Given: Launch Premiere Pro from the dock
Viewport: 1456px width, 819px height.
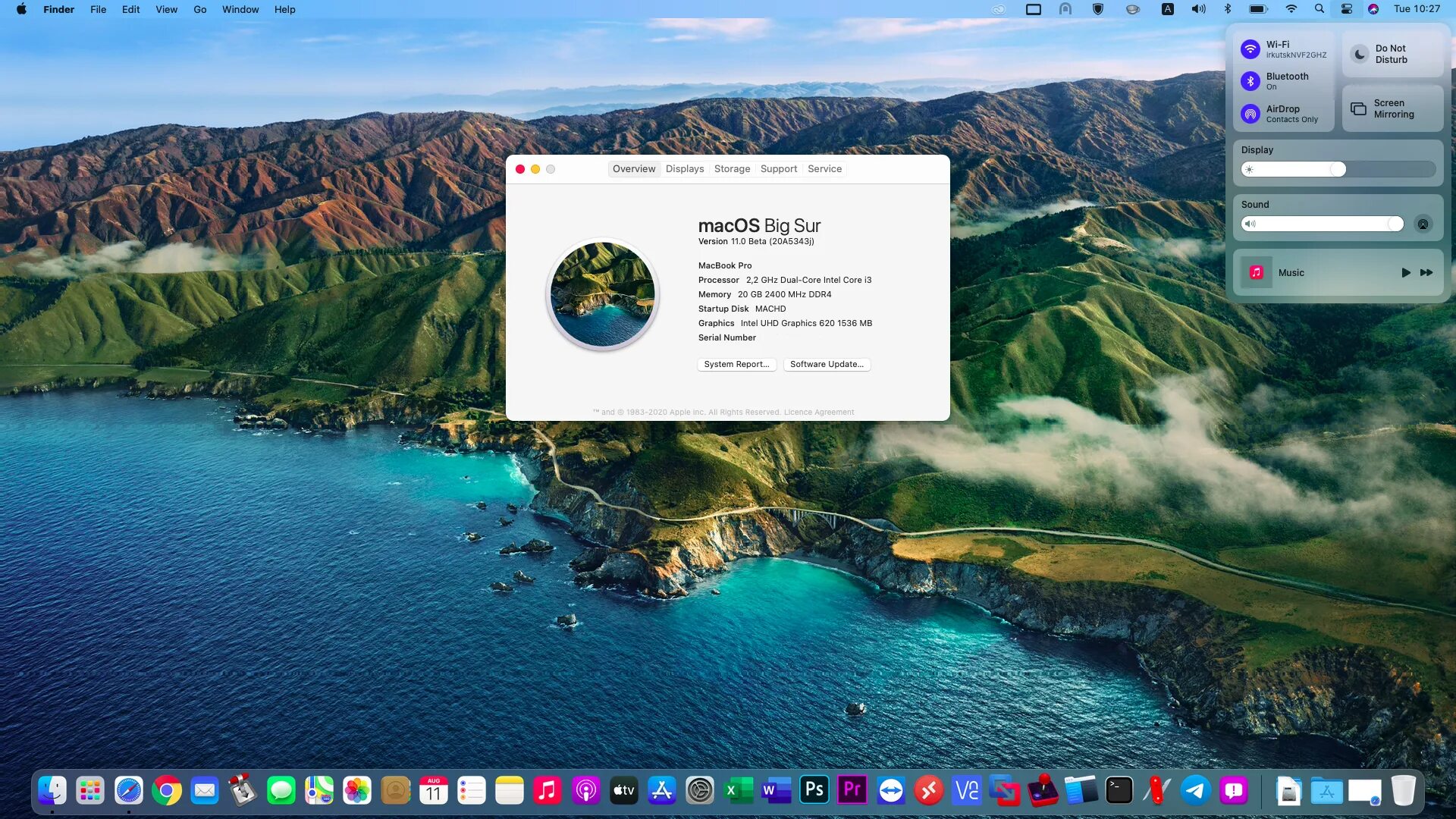Looking at the screenshot, I should click(852, 791).
